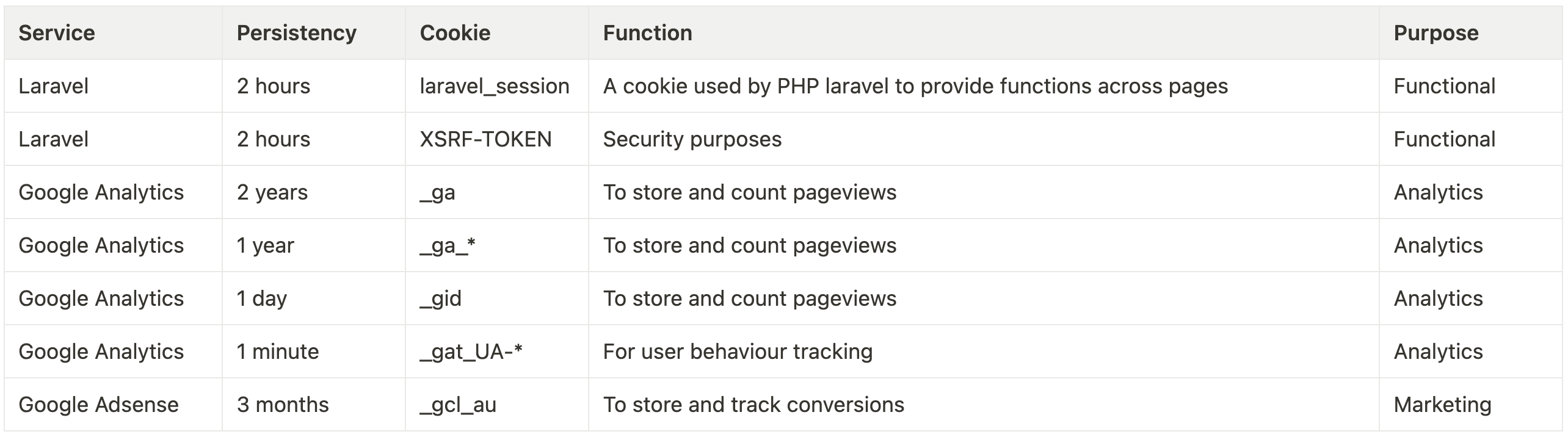Screen dimensions: 1568x437
Task: Click the 3 months persistency cell
Action: 314,405
